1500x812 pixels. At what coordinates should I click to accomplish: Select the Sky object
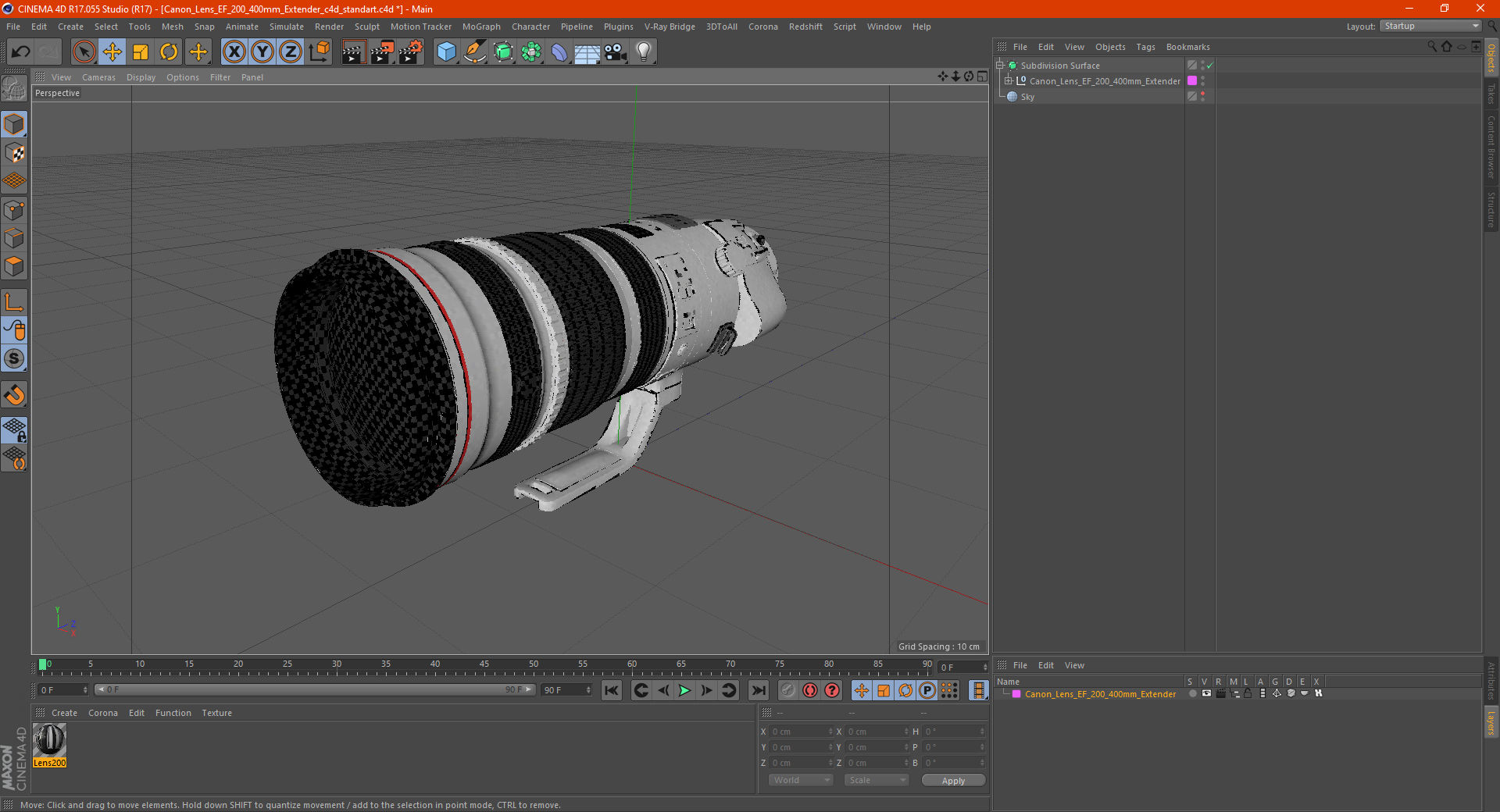(1027, 97)
